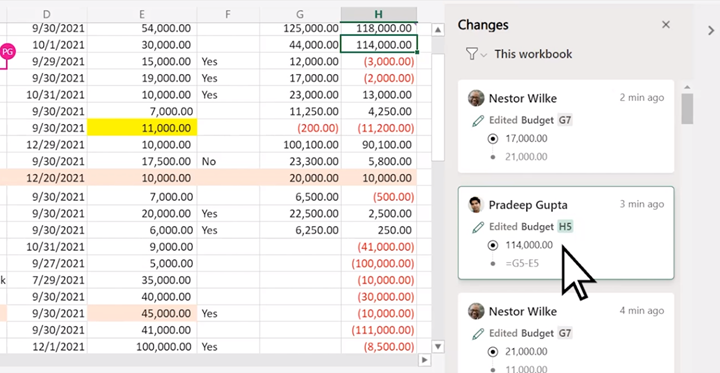The height and width of the screenshot is (373, 720).
Task: Click the Nestor Wilke name on 2 min ago card
Action: pos(523,98)
